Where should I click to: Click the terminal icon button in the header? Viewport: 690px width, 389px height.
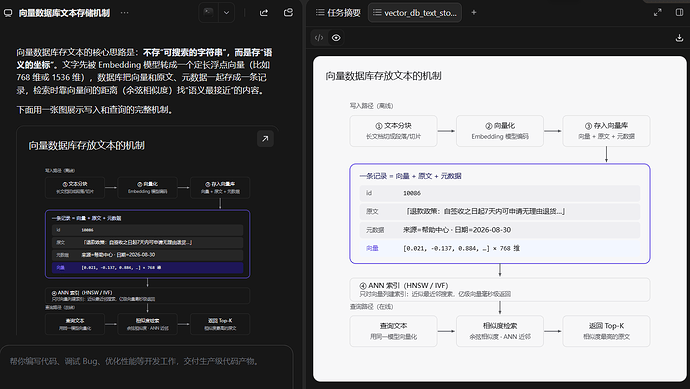tap(209, 13)
